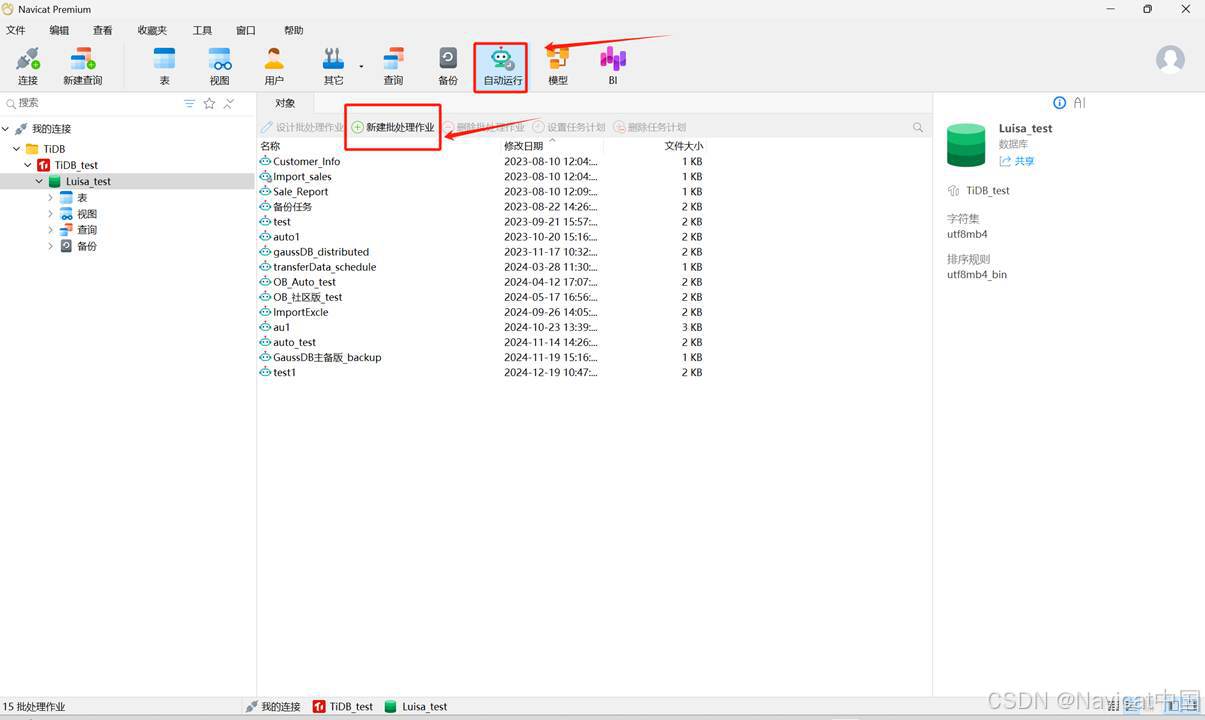
Task: Select Luisa_test in the connection tree
Action: coord(88,181)
